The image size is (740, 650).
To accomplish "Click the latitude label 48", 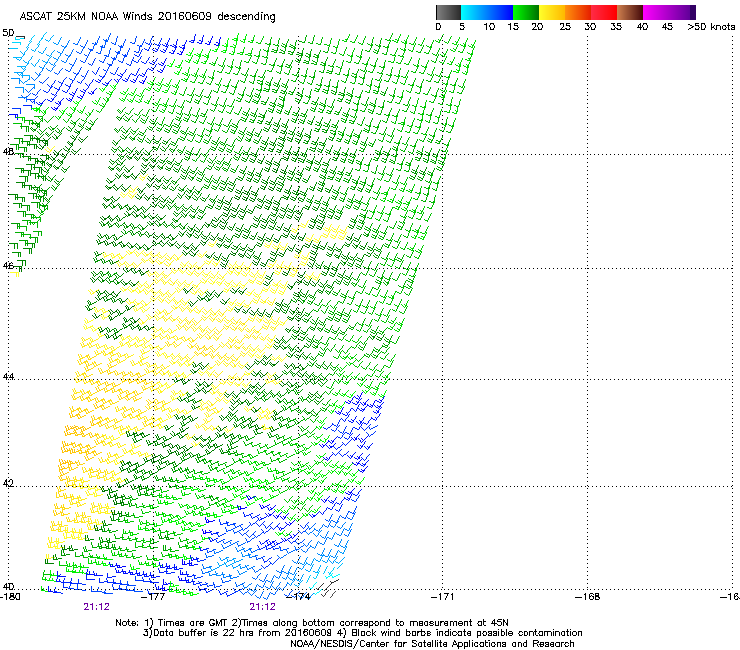I will [x=8, y=151].
